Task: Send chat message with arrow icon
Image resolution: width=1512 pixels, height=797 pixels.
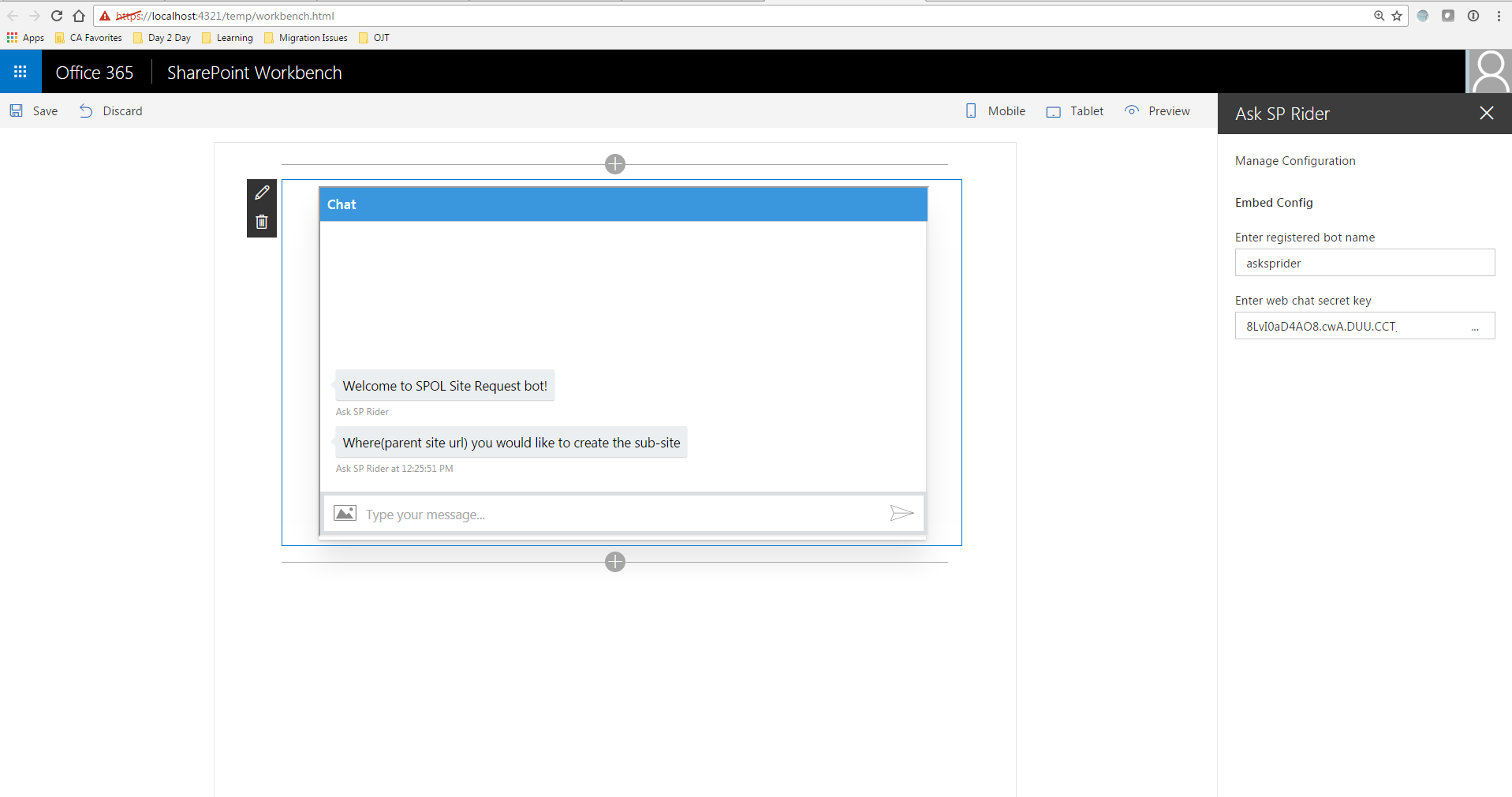Action: point(902,514)
